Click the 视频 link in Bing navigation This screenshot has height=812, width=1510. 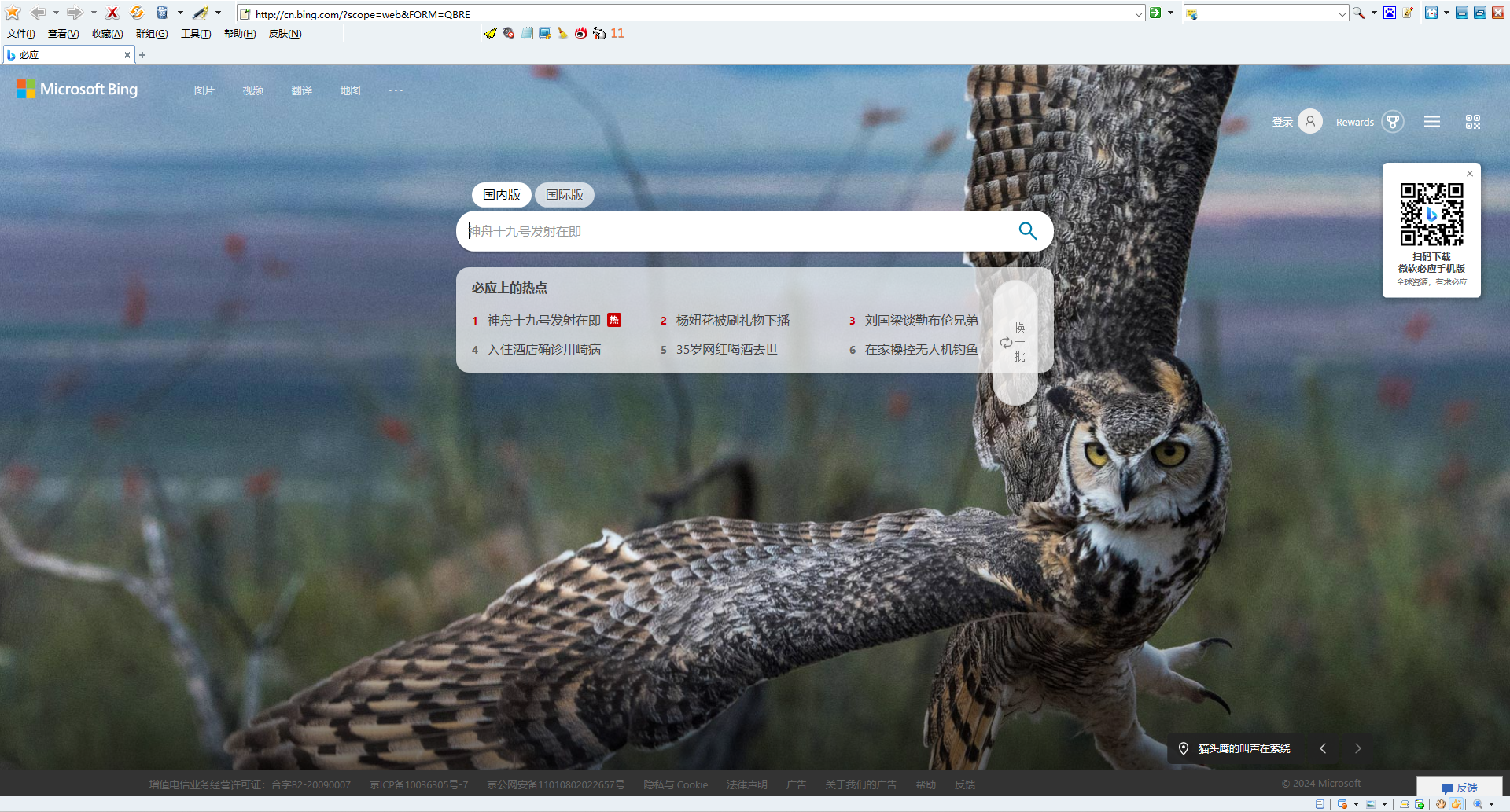click(x=253, y=90)
